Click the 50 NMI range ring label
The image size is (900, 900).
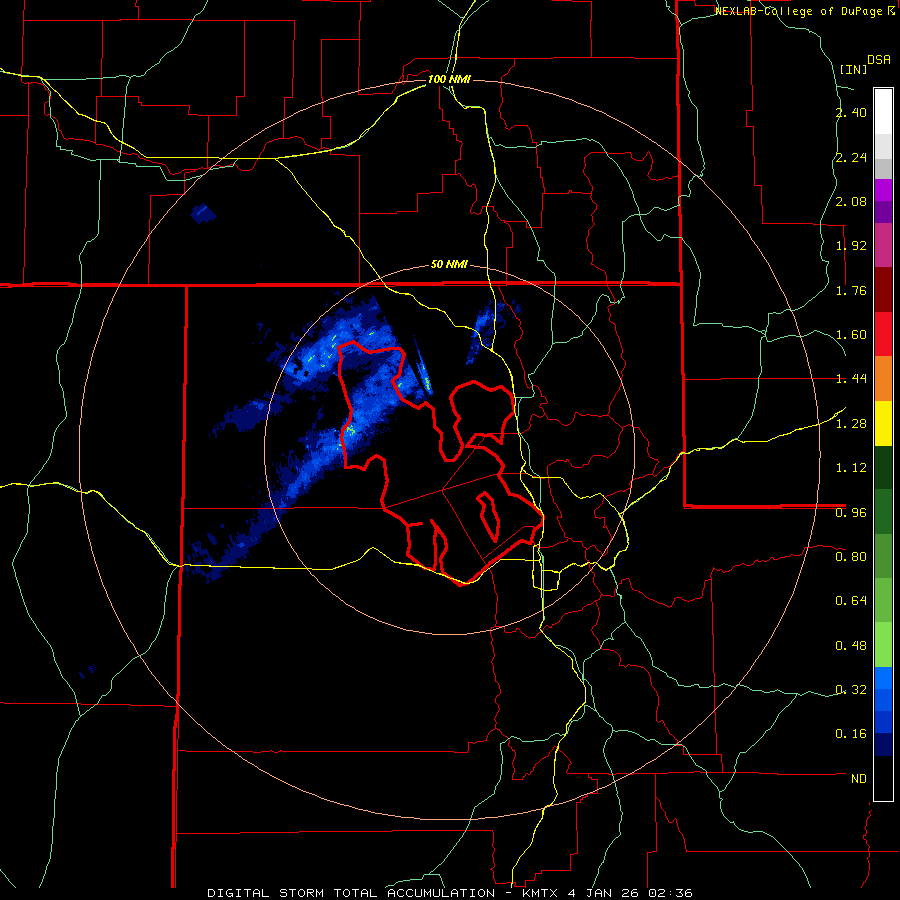point(449,264)
